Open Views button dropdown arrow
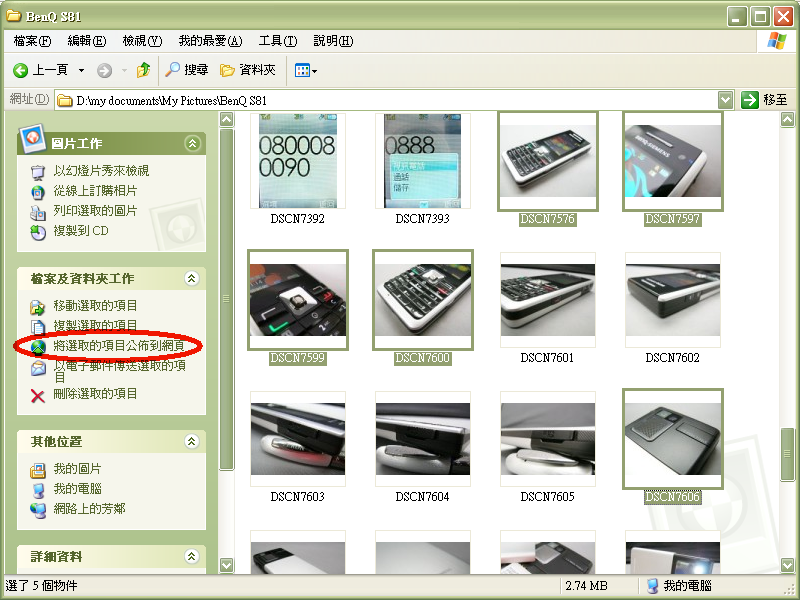 [314, 71]
